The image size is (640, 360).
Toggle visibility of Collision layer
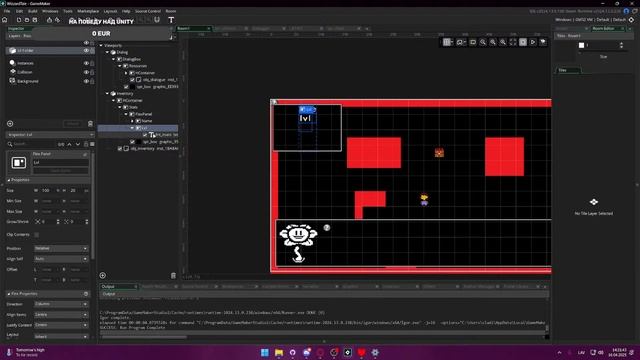tap(86, 72)
